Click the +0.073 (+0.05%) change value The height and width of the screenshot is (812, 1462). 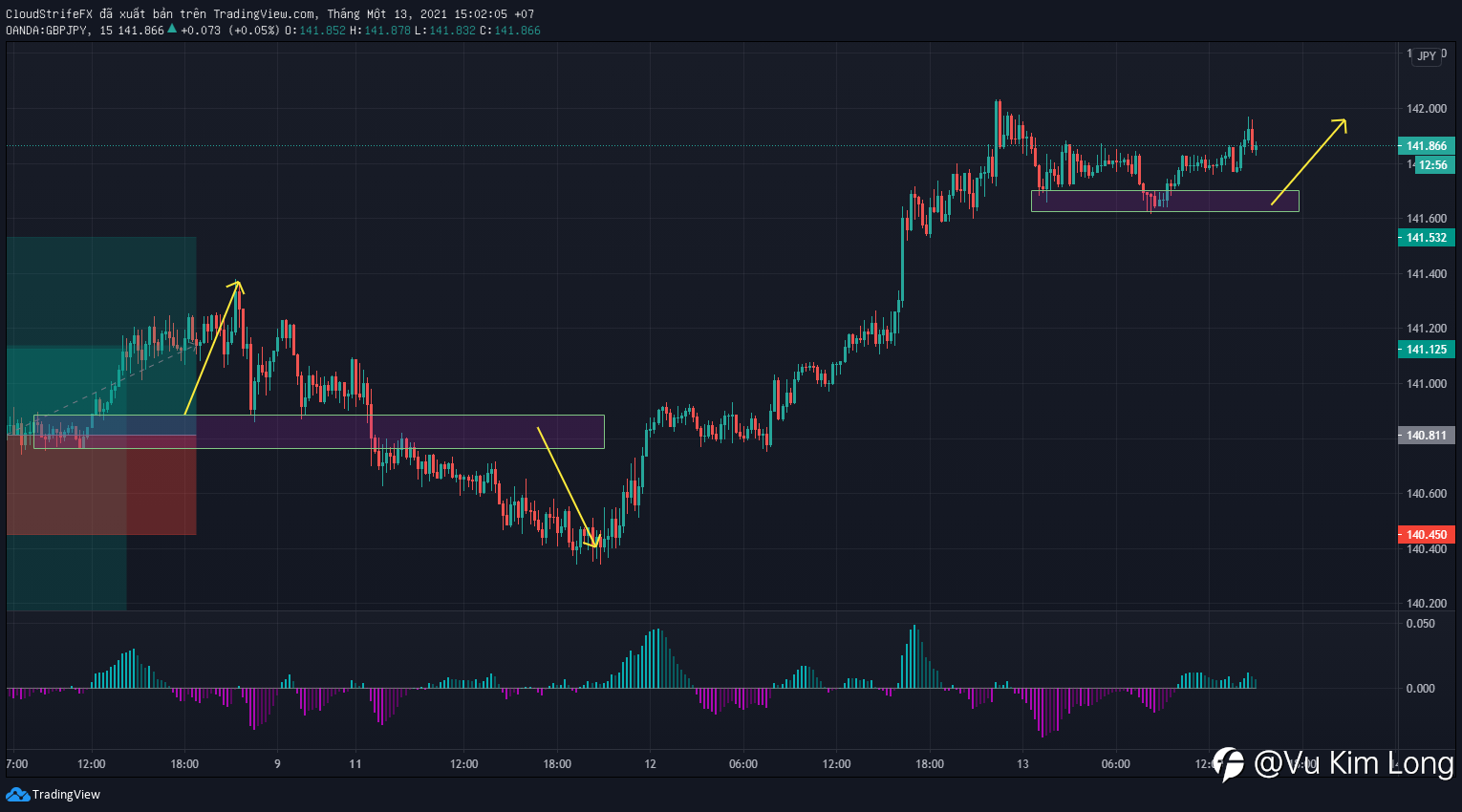(230, 30)
